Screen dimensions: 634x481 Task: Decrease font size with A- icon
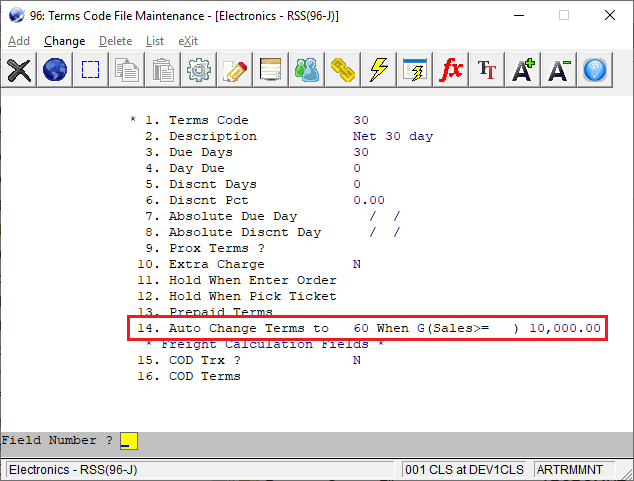click(559, 70)
